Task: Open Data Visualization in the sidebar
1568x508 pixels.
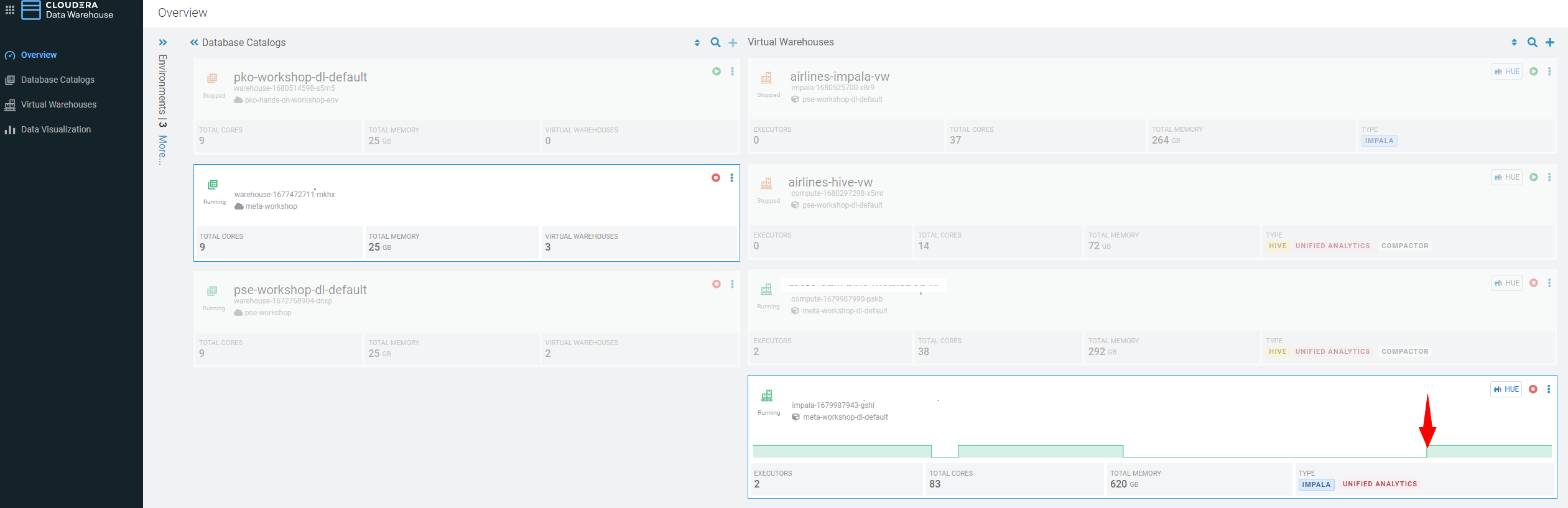Action: (x=56, y=129)
